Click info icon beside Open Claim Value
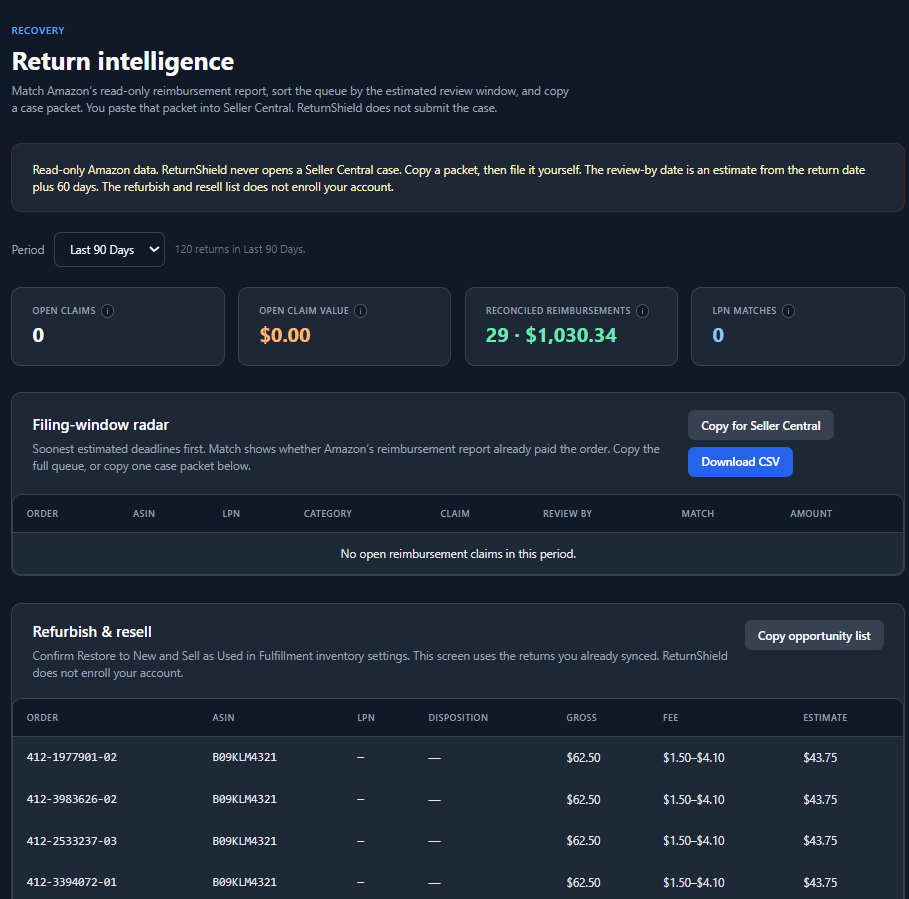This screenshot has width=909, height=899. tap(361, 311)
